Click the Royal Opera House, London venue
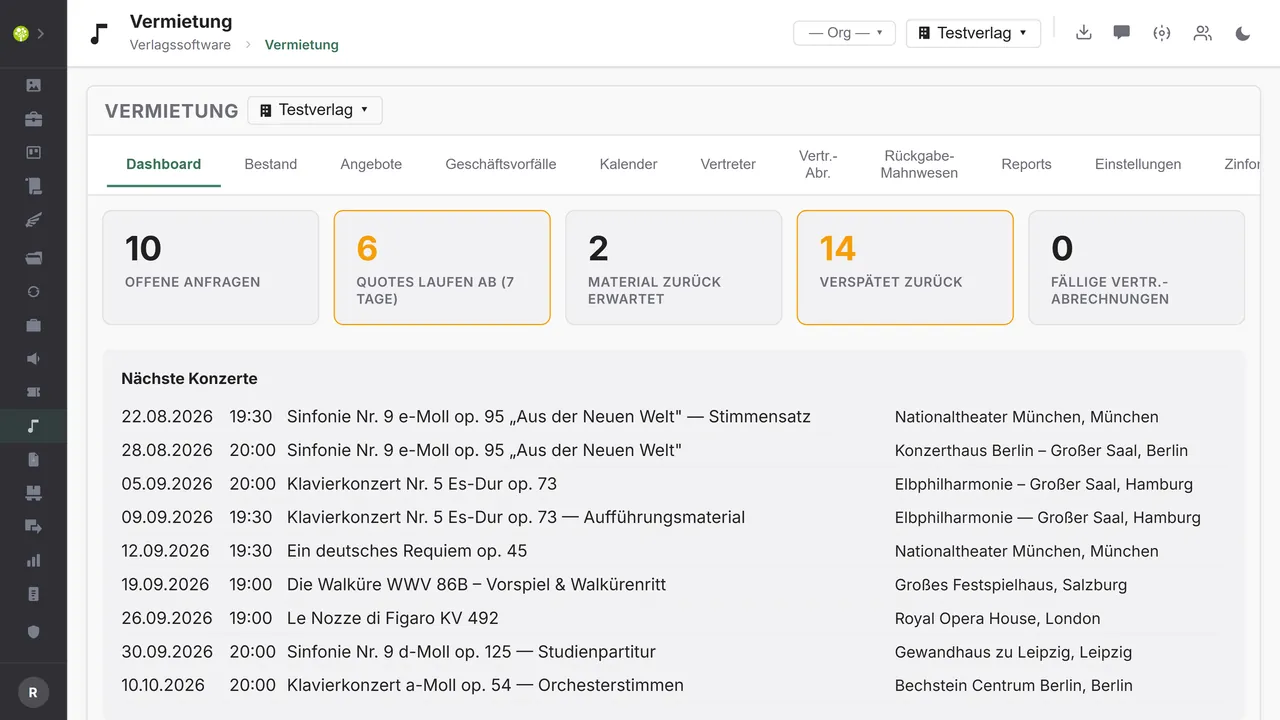This screenshot has height=720, width=1280. pyautogui.click(x=997, y=618)
